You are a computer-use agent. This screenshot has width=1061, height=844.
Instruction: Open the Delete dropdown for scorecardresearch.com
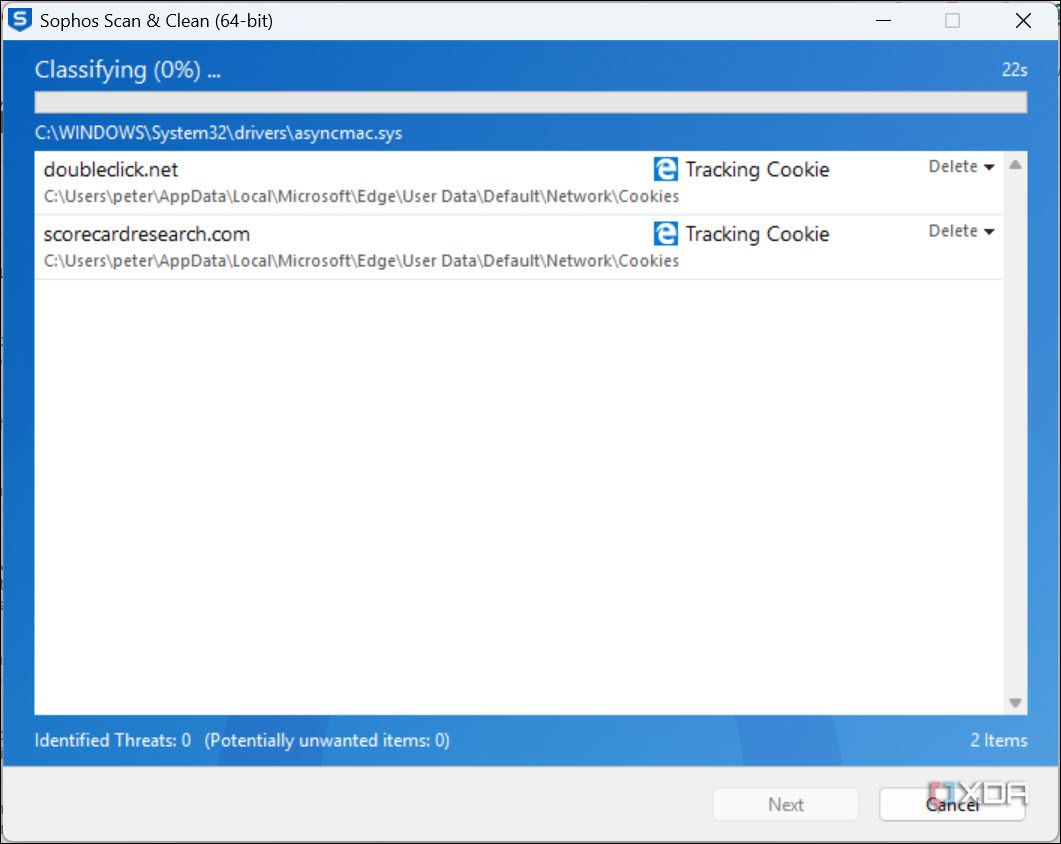coord(961,231)
